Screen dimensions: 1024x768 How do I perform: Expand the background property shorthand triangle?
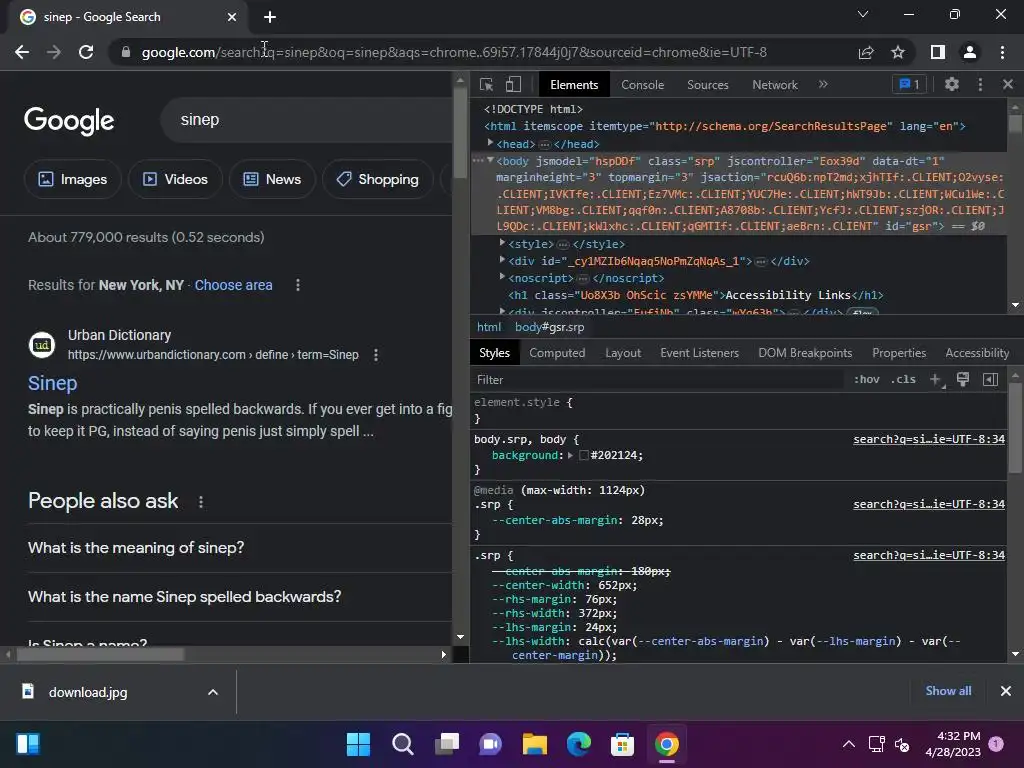coord(570,455)
